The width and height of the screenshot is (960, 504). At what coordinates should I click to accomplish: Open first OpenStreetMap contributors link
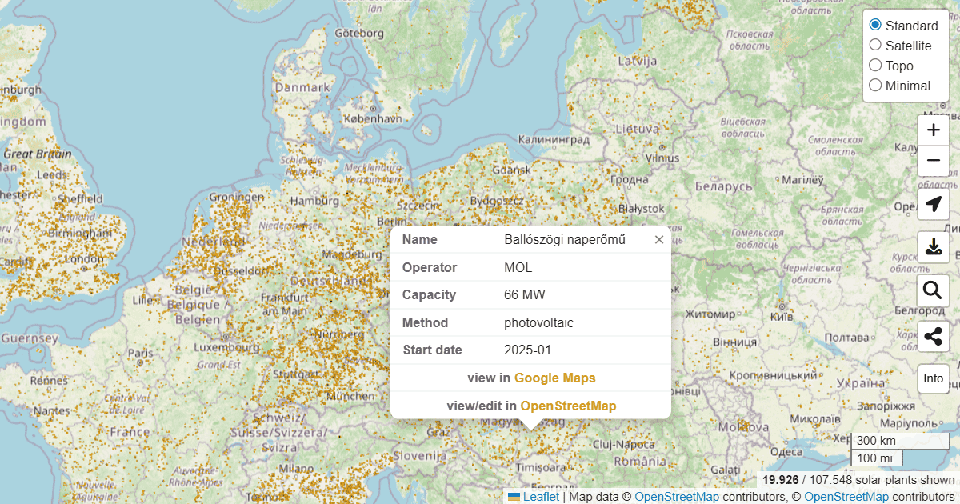coord(677,497)
